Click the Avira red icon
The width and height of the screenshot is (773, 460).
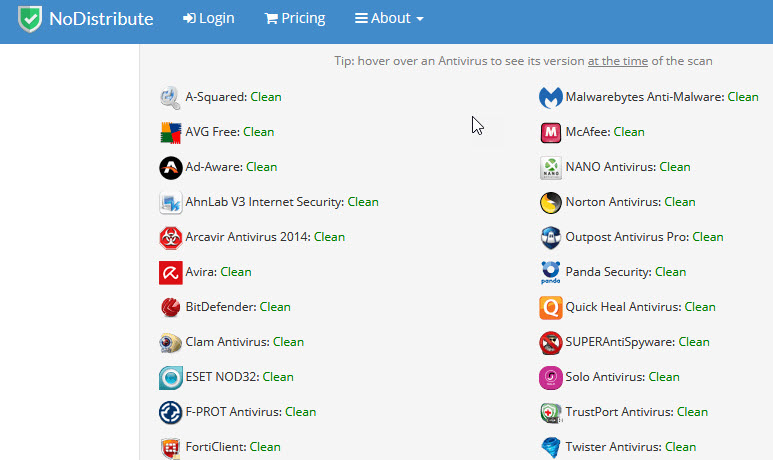171,272
